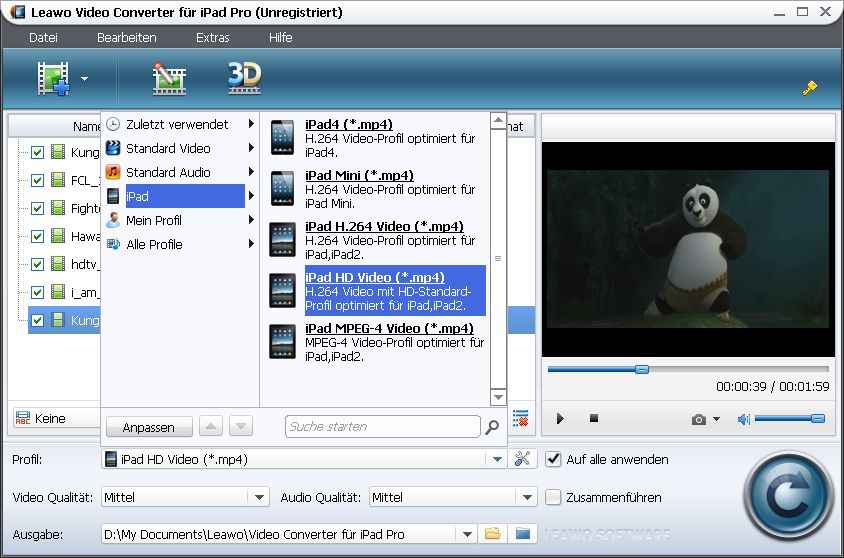Open the Audio Qualität dropdown
Image resolution: width=844 pixels, height=558 pixels.
[527, 497]
